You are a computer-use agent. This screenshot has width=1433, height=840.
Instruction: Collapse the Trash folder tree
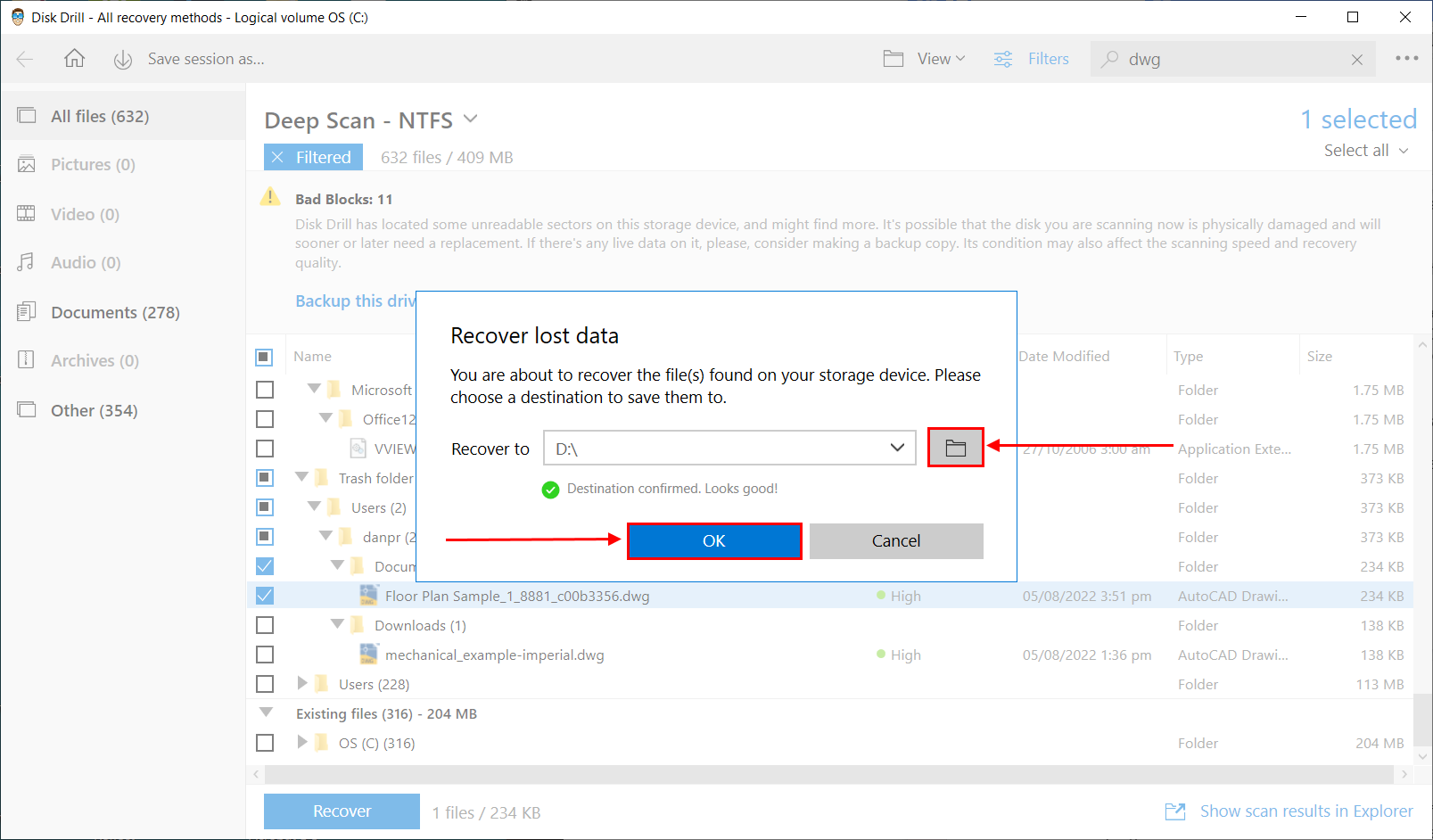[x=301, y=477]
